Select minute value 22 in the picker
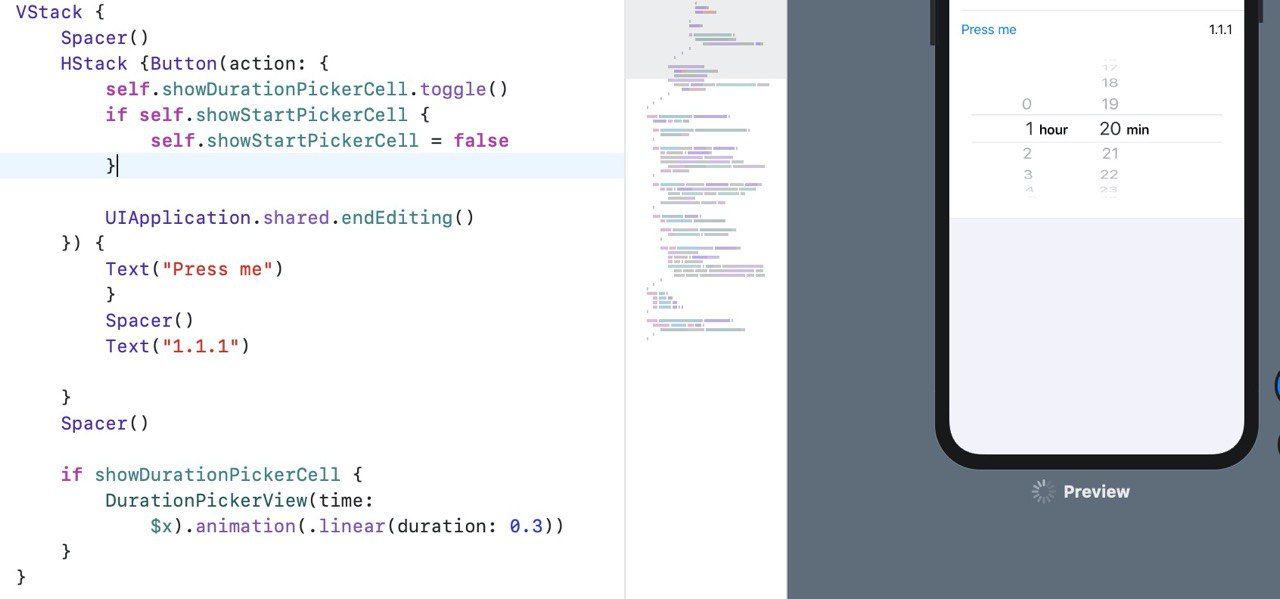This screenshot has height=599, width=1280. coord(1109,174)
